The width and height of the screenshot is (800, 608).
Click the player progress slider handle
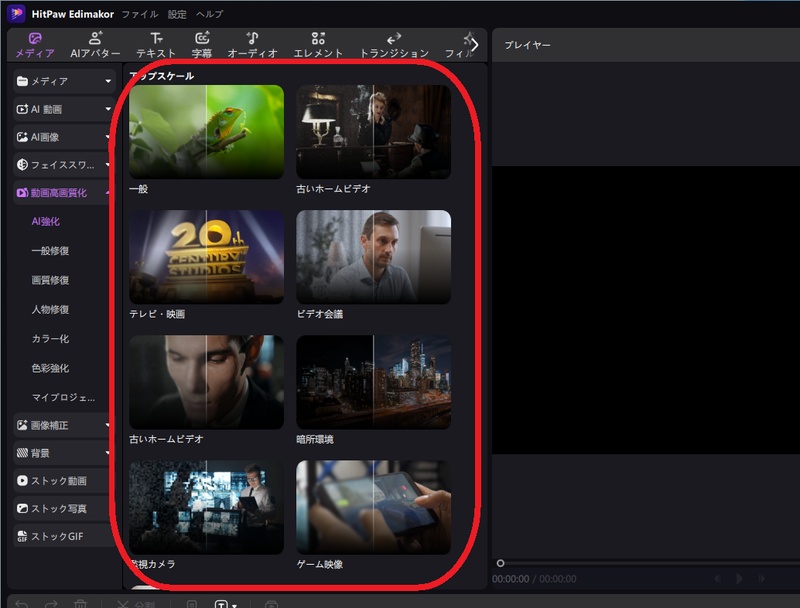pos(501,563)
